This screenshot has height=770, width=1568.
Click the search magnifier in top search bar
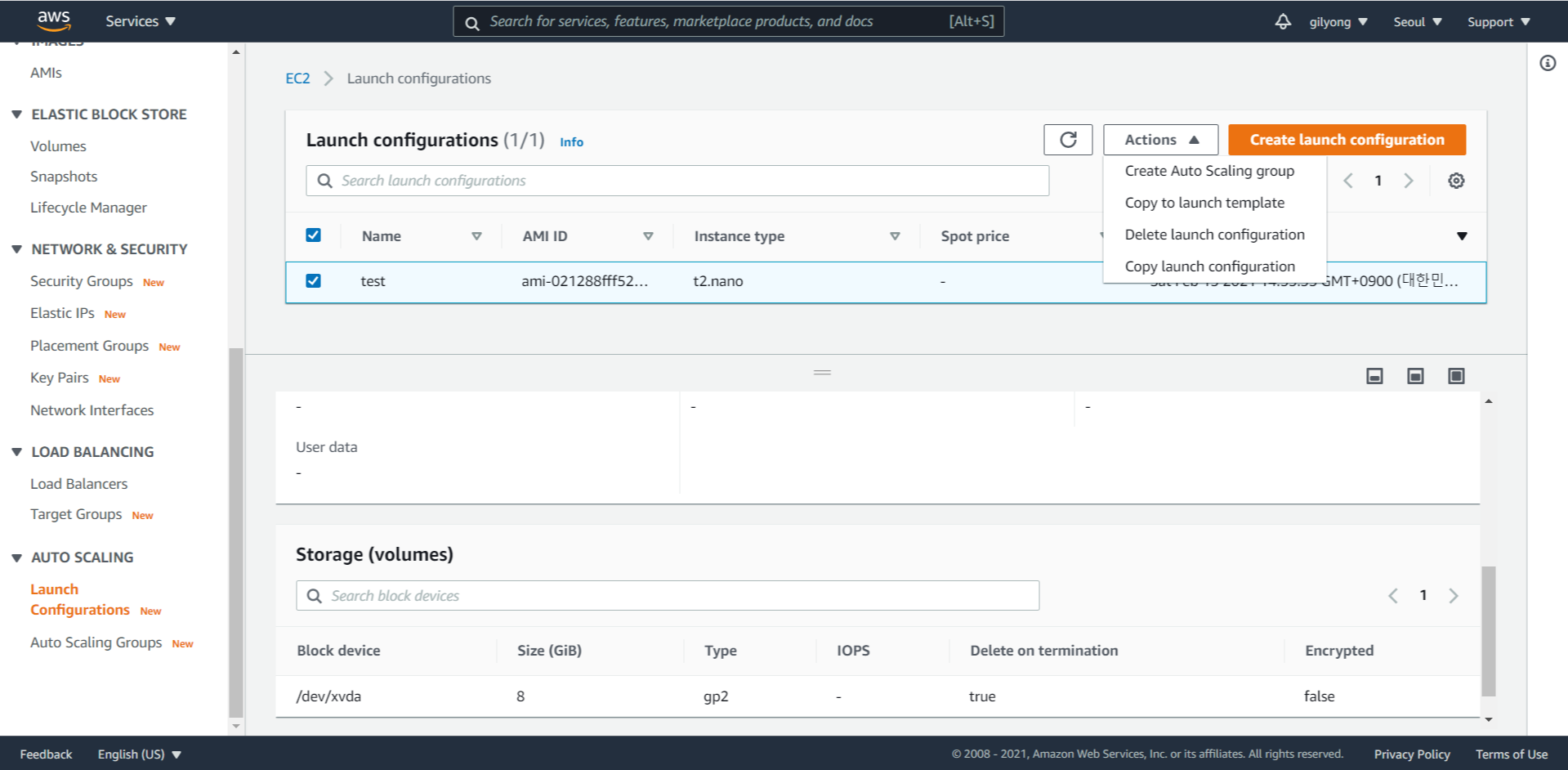tap(472, 23)
